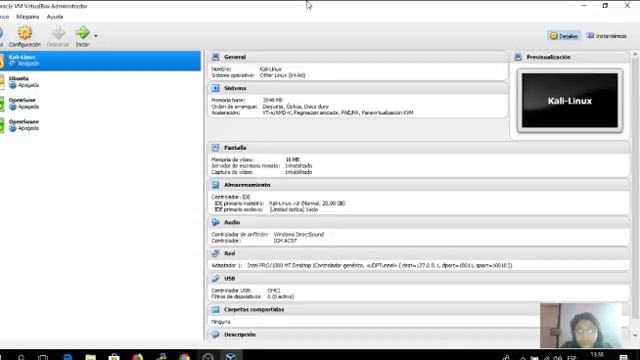Open the Máquina menu
Image resolution: width=640 pixels, height=360 pixels.
click(x=28, y=17)
